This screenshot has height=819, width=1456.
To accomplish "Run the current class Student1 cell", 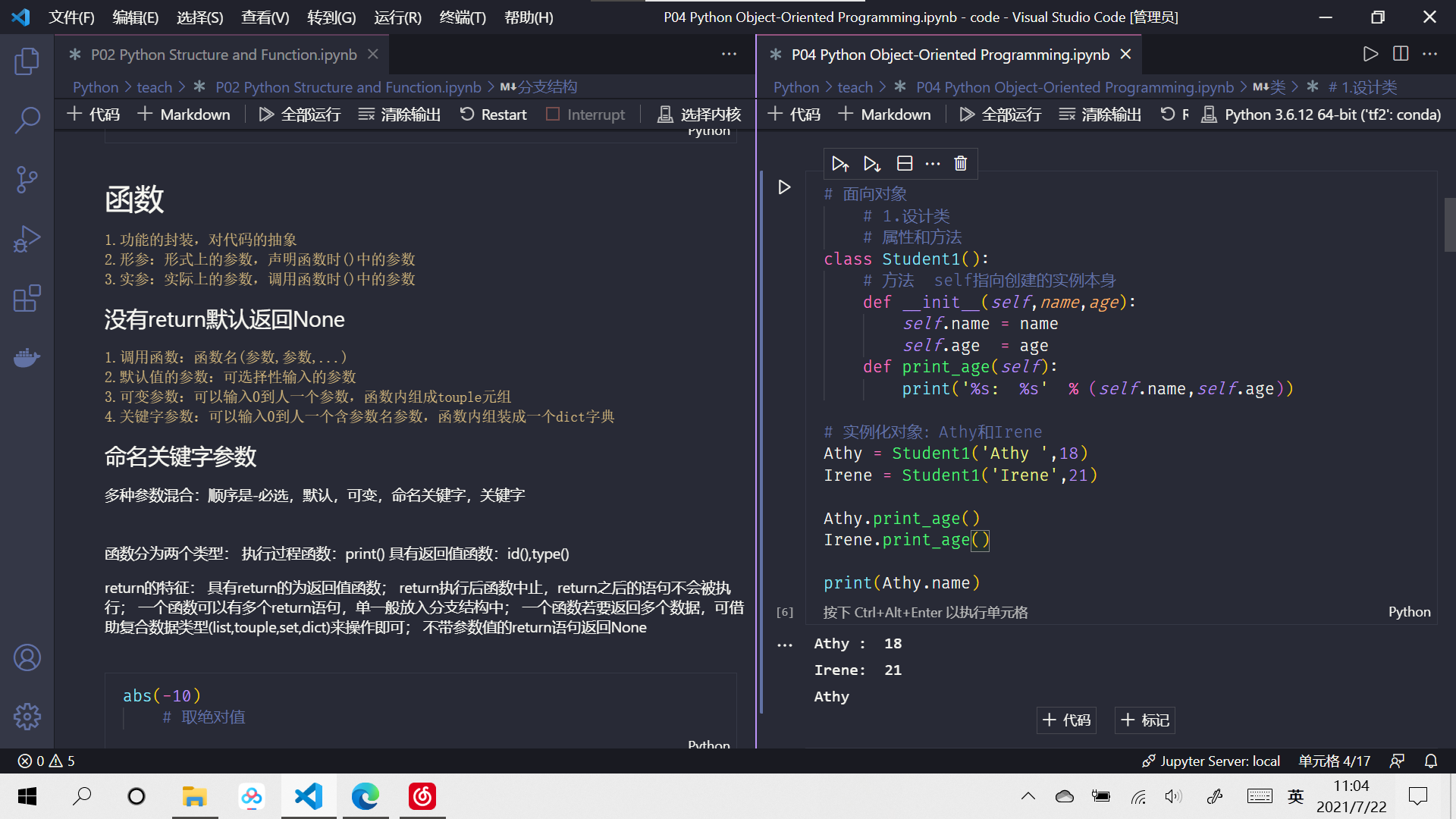I will [x=784, y=187].
